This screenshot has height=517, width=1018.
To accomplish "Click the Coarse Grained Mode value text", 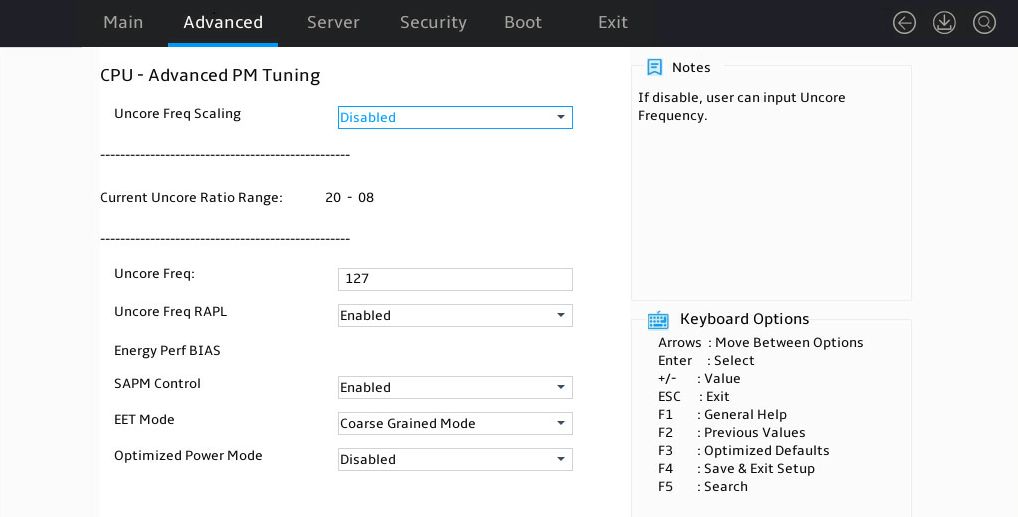I will 408,423.
